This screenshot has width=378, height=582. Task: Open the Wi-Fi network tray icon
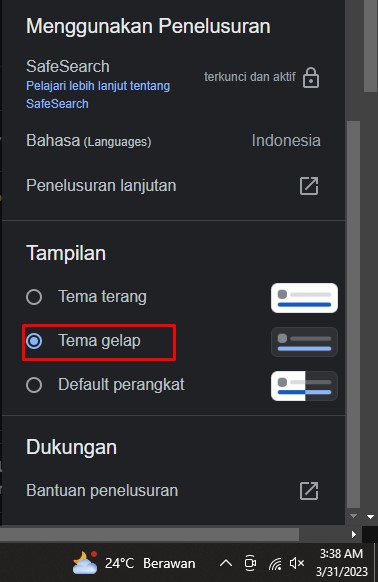tap(275, 563)
